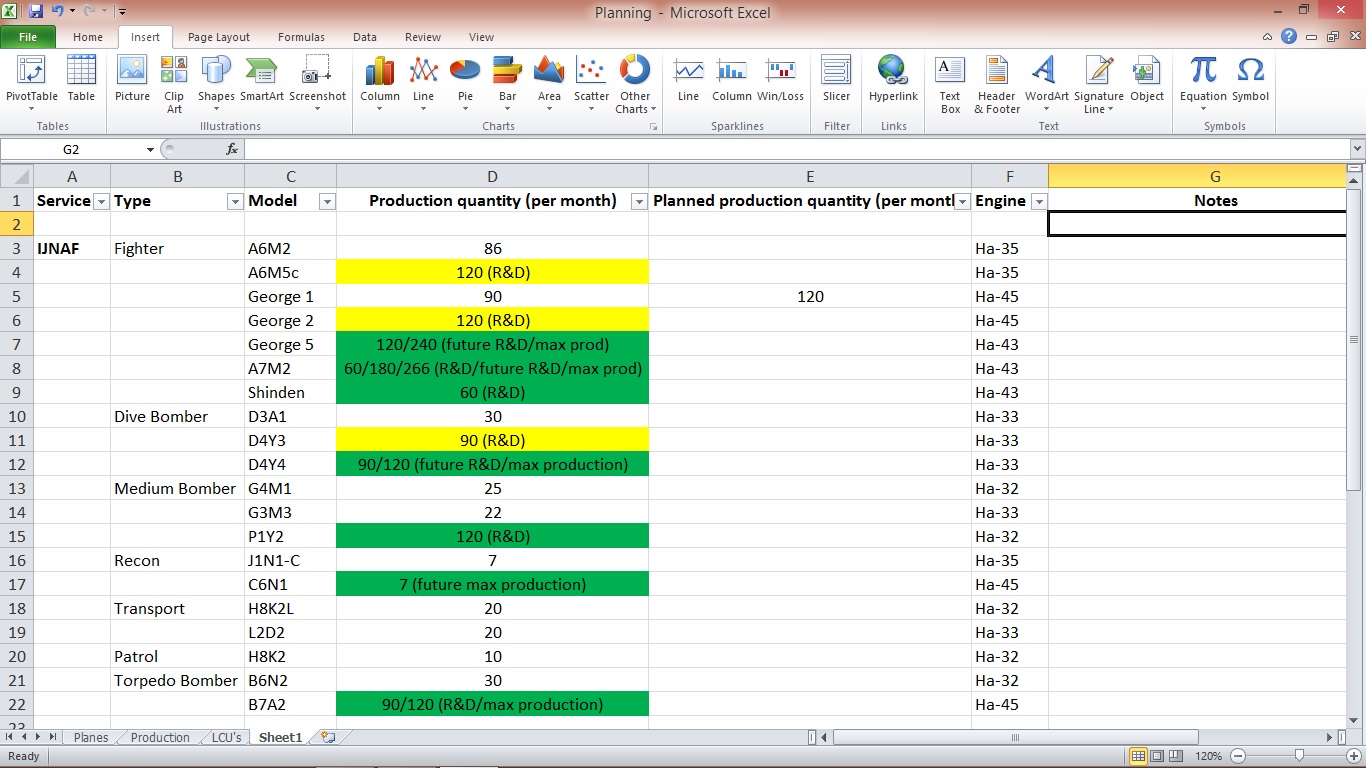Insert a Scatter chart
1366x768 pixels.
(x=591, y=84)
